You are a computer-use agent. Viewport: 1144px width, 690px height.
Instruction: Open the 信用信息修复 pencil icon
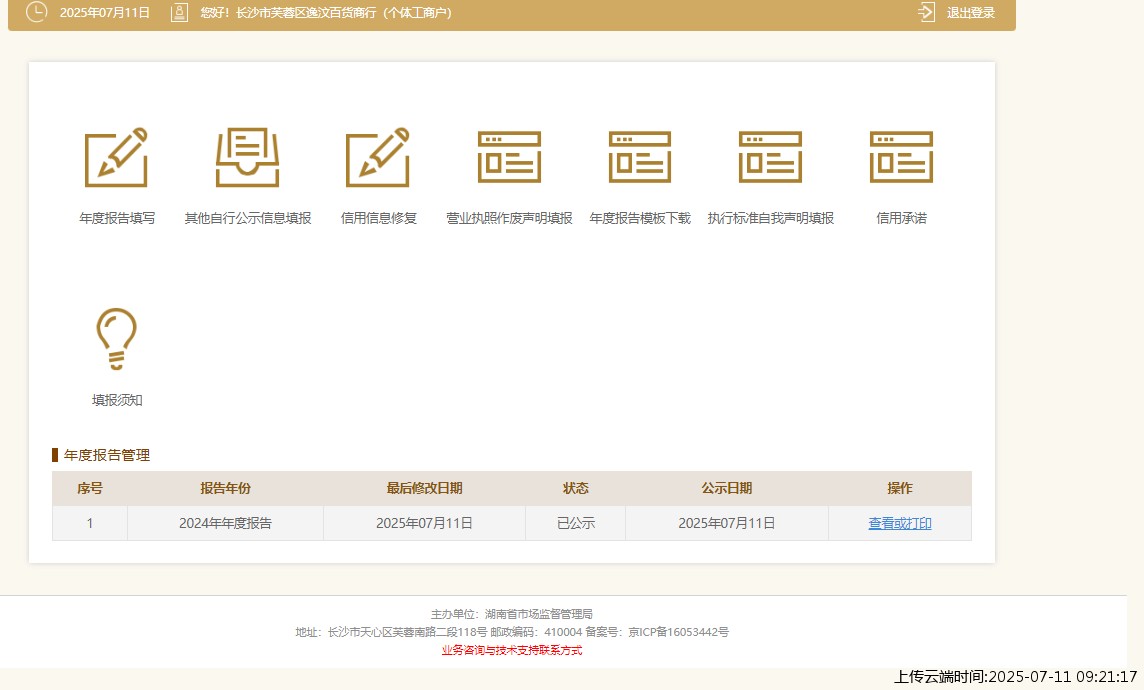378,158
